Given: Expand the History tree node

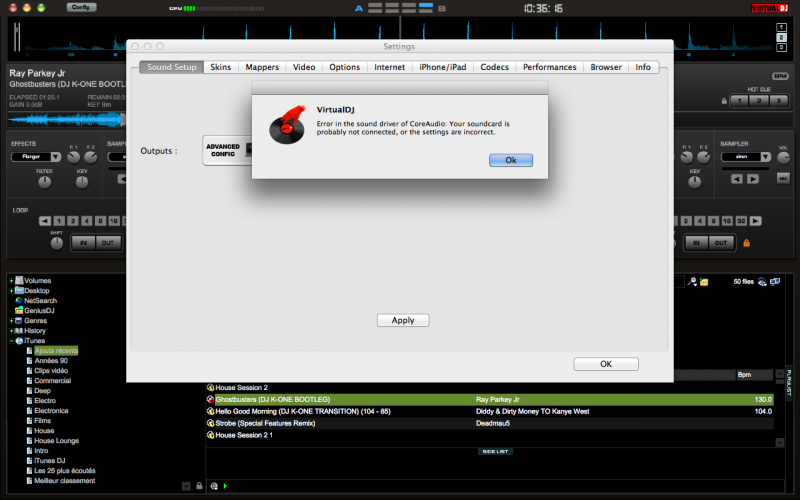Looking at the screenshot, I should coord(11,331).
